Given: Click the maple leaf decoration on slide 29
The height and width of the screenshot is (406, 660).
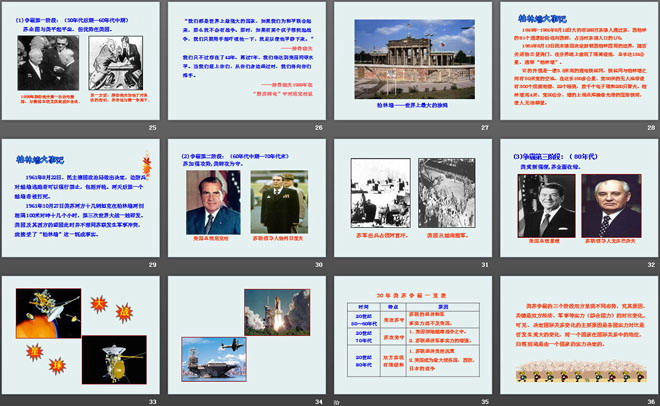Looking at the screenshot, I should tap(147, 164).
